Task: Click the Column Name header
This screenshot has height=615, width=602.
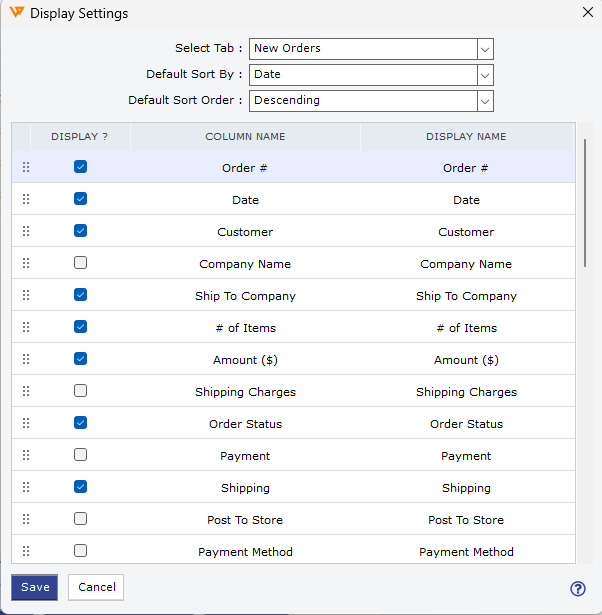Action: pyautogui.click(x=245, y=137)
